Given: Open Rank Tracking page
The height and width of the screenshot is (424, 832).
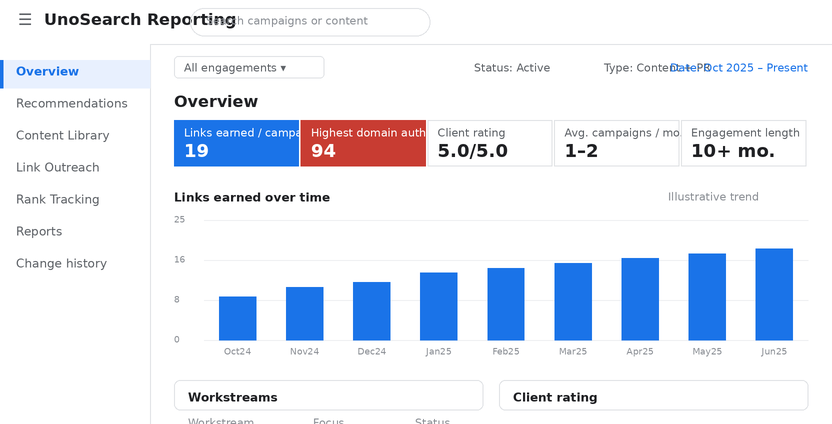Looking at the screenshot, I should 57,200.
